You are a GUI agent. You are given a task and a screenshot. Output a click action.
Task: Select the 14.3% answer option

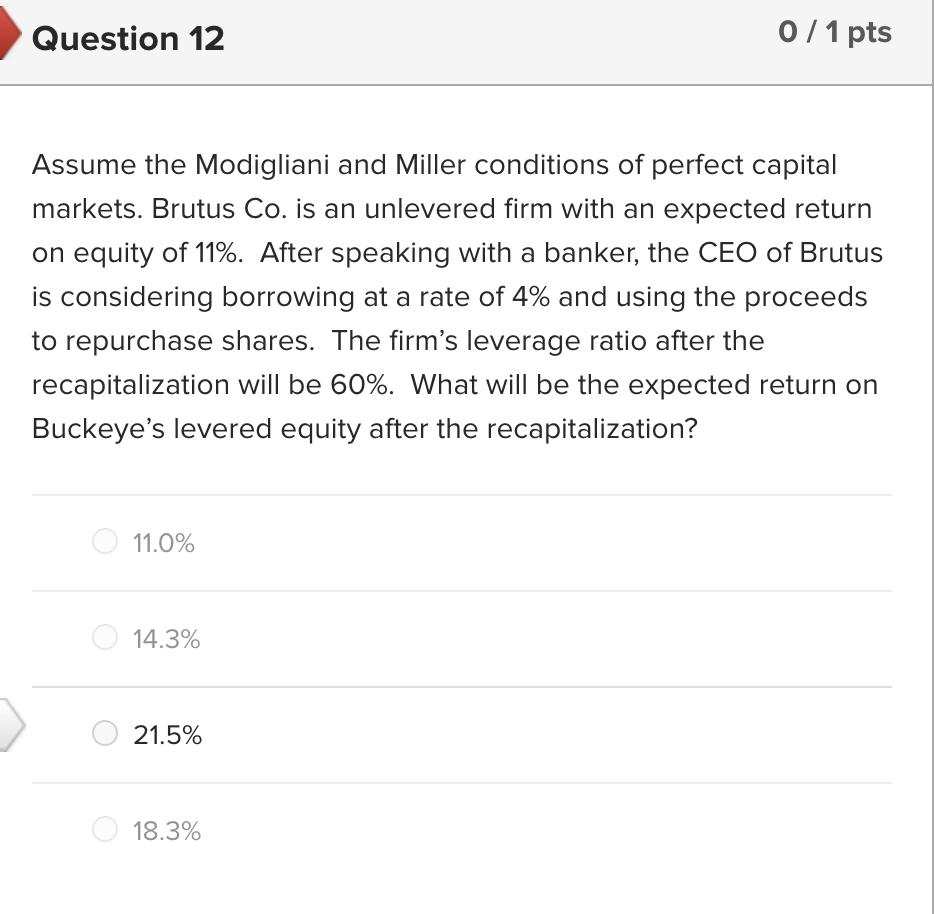[x=105, y=638]
